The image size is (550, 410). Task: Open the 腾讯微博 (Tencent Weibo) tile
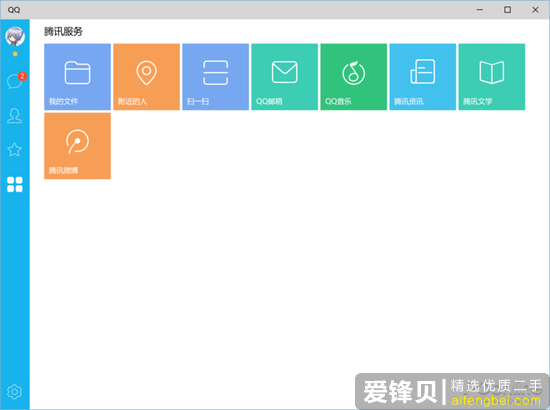78,146
